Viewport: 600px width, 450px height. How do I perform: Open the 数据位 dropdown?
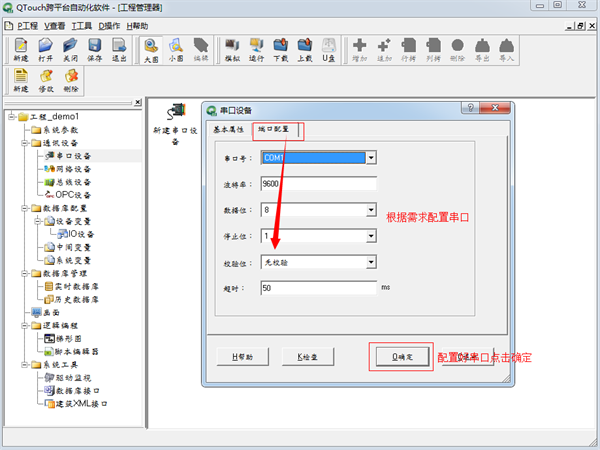[370, 210]
